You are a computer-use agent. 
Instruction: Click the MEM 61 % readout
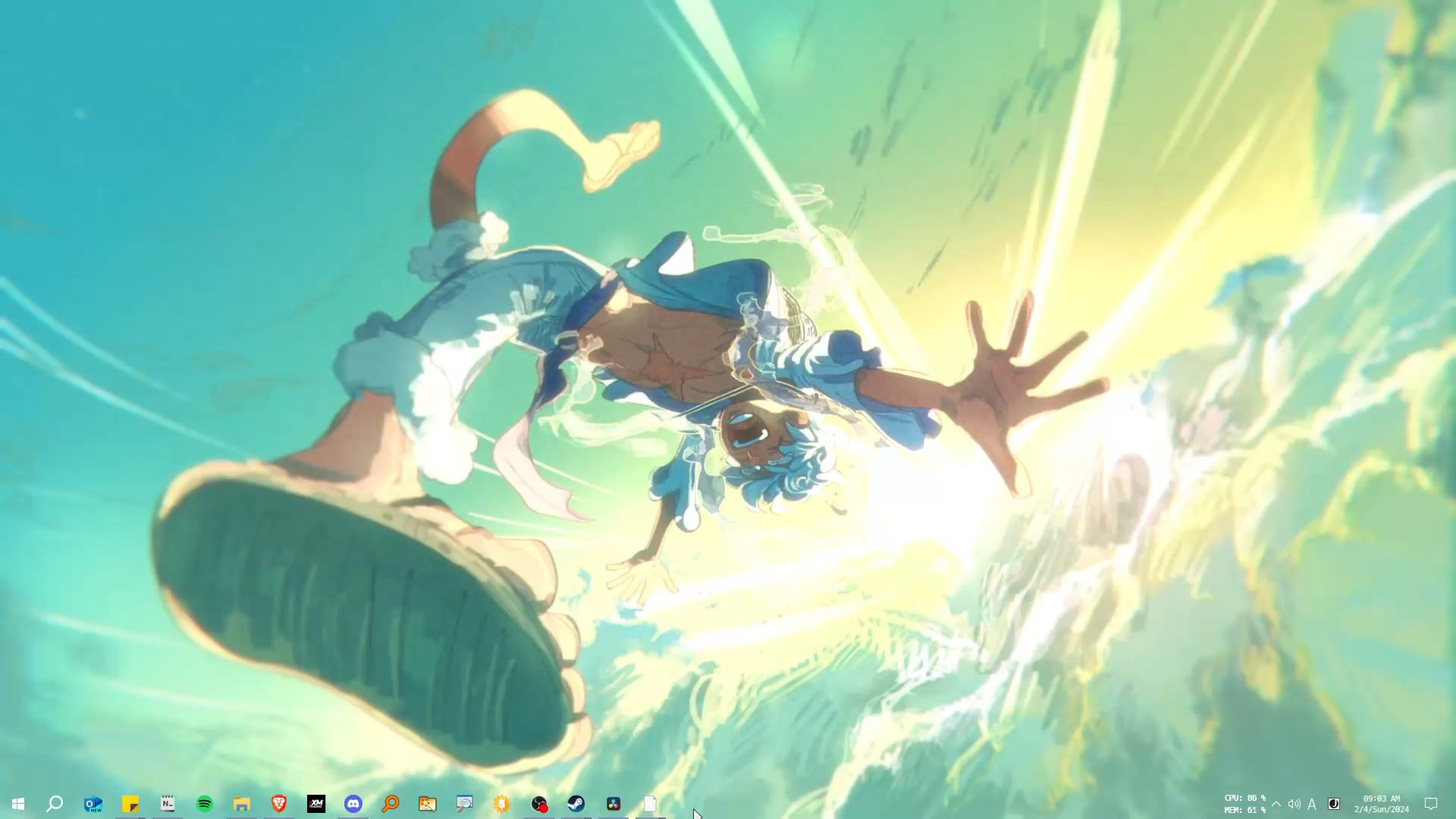1244,810
